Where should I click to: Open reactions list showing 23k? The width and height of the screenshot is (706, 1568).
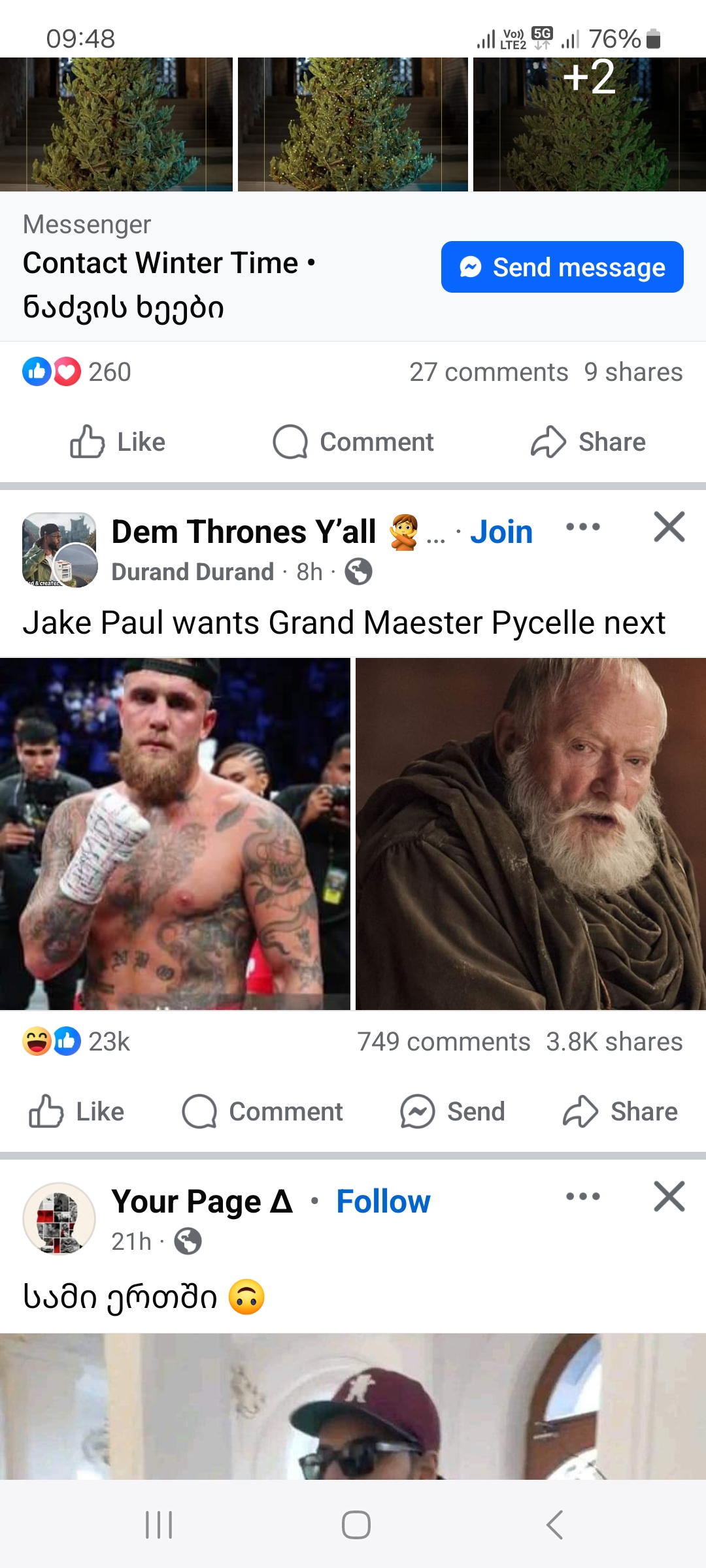[x=76, y=1042]
